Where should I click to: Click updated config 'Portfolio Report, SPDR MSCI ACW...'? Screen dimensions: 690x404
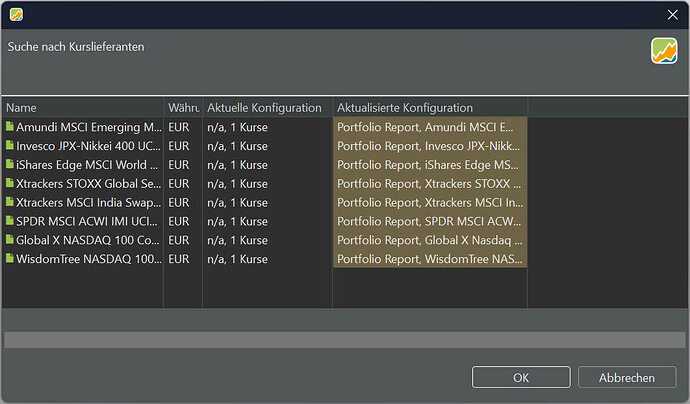click(x=430, y=222)
